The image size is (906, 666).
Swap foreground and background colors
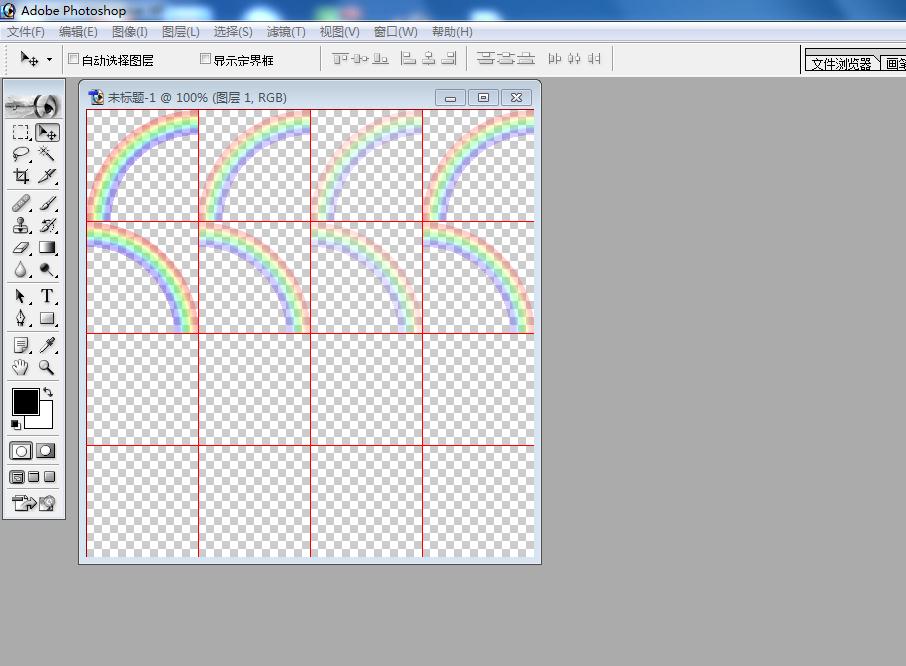[x=48, y=392]
